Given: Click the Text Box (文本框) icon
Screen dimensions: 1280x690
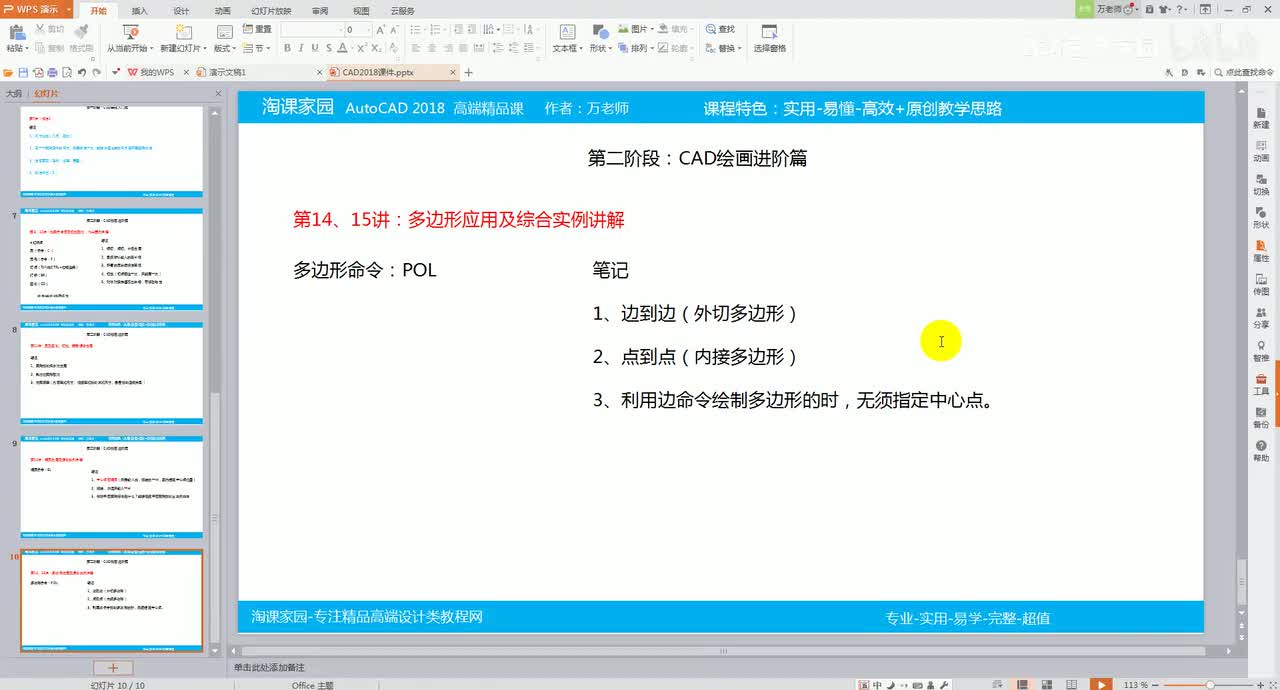Looking at the screenshot, I should (x=567, y=33).
